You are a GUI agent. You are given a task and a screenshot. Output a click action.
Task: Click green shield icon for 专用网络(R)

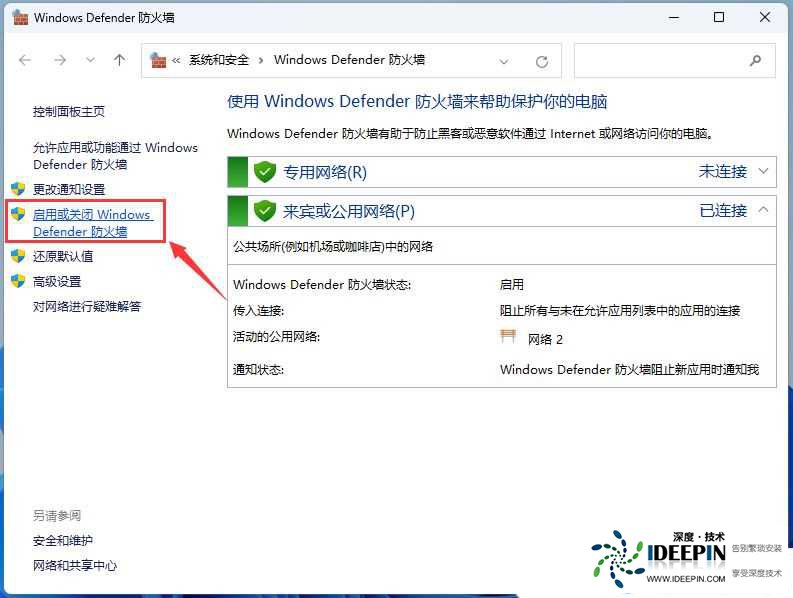point(265,172)
